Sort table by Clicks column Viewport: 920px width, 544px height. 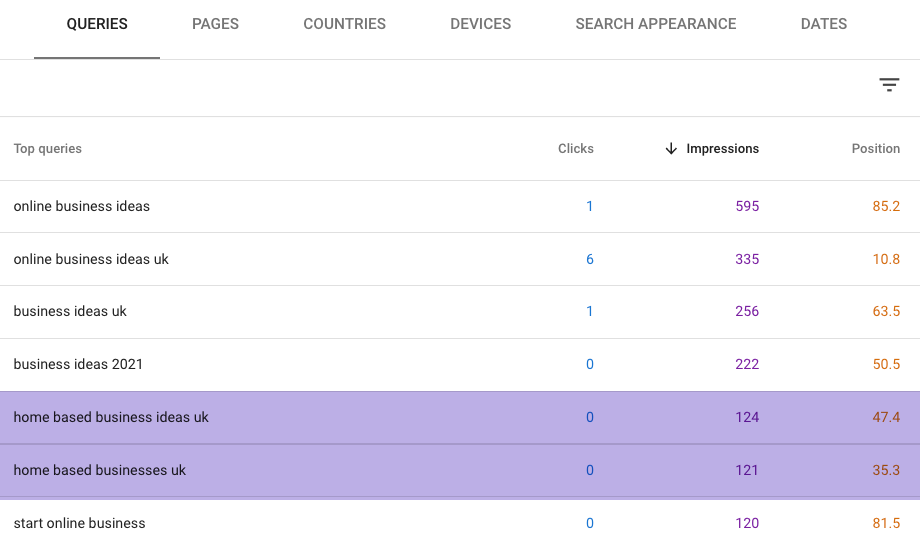[x=575, y=149]
